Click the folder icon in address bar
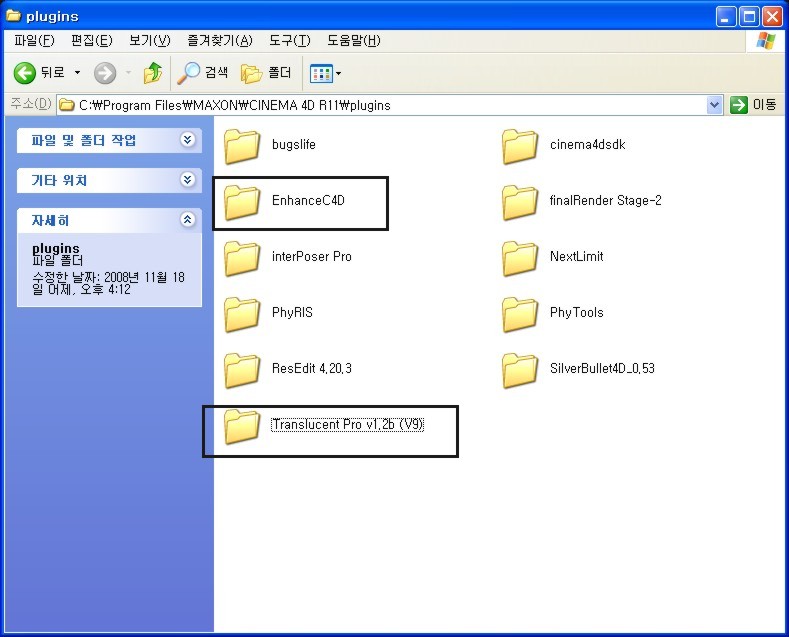The height and width of the screenshot is (637, 789). 67,105
